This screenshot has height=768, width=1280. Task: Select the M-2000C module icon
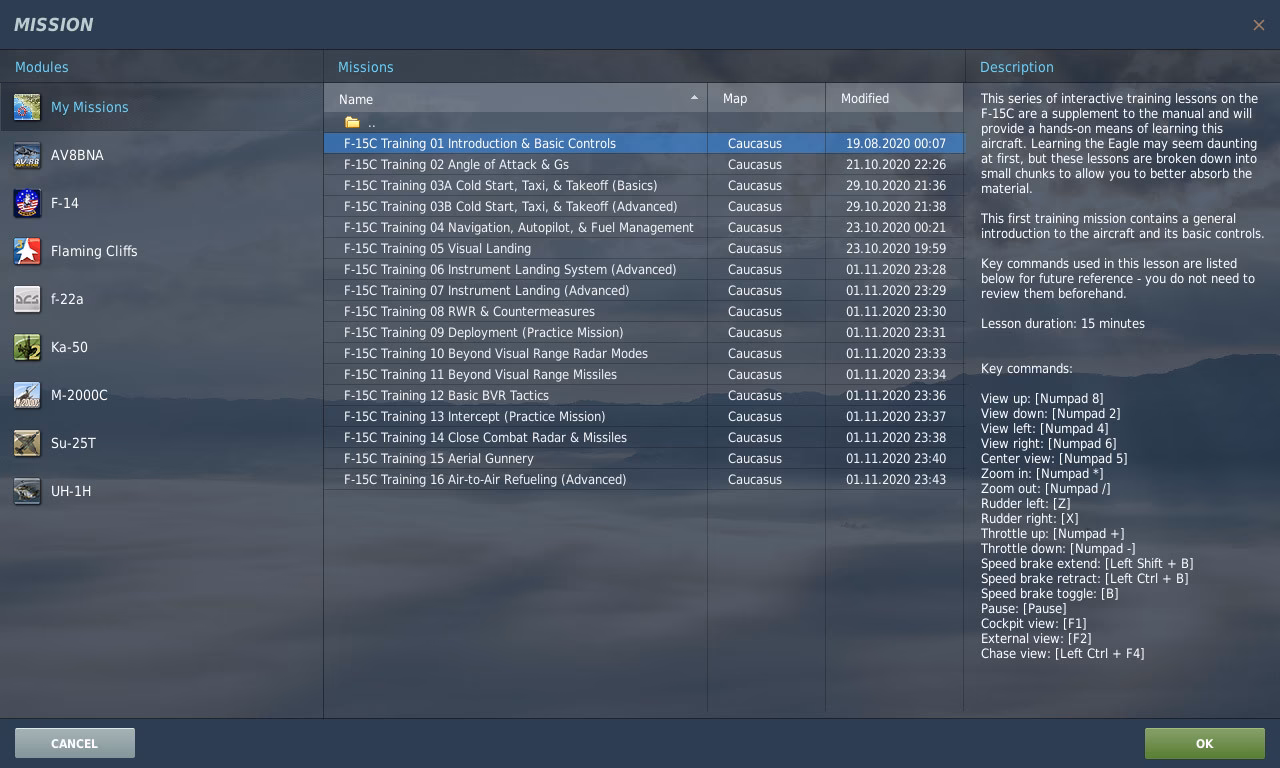27,395
